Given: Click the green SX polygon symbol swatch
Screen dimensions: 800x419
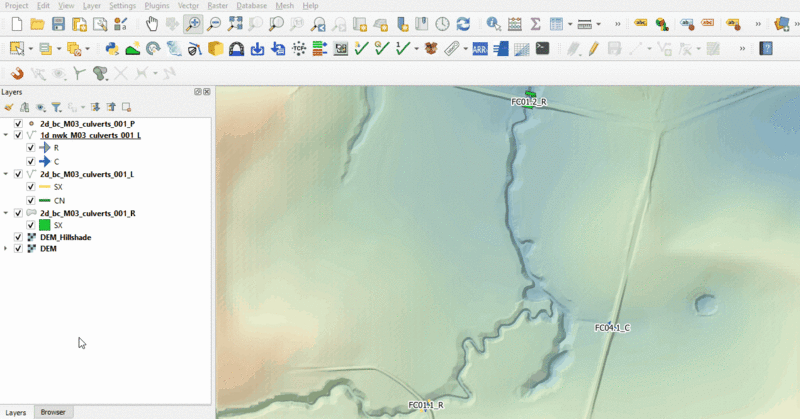Looking at the screenshot, I should pyautogui.click(x=44, y=225).
